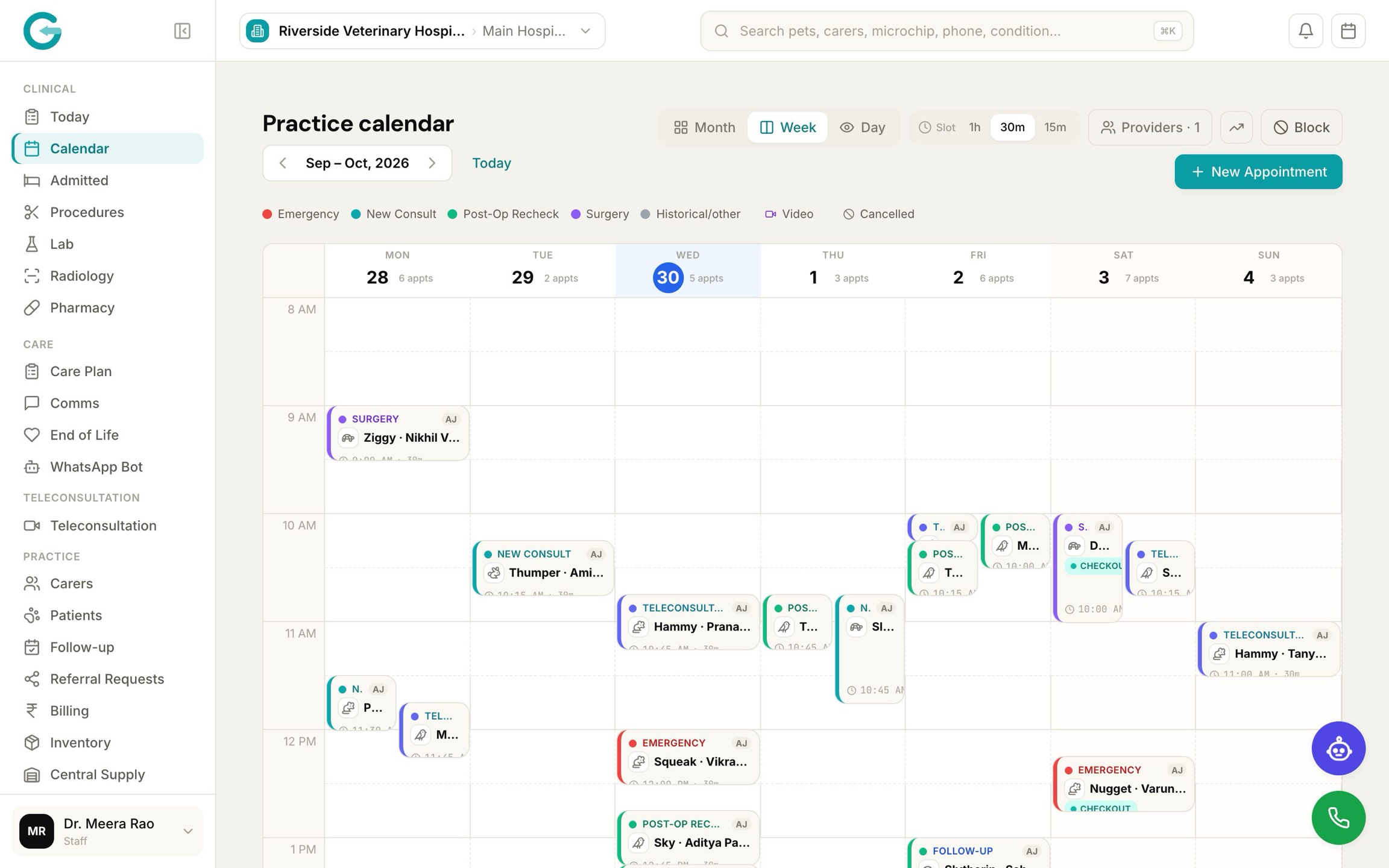
Task: Open Central Supply page
Action: [x=107, y=775]
